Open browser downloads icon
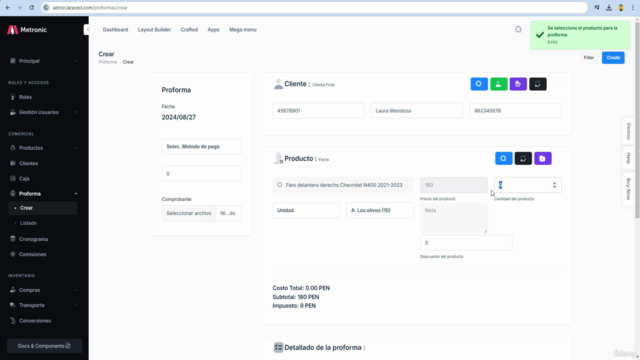 (609, 8)
